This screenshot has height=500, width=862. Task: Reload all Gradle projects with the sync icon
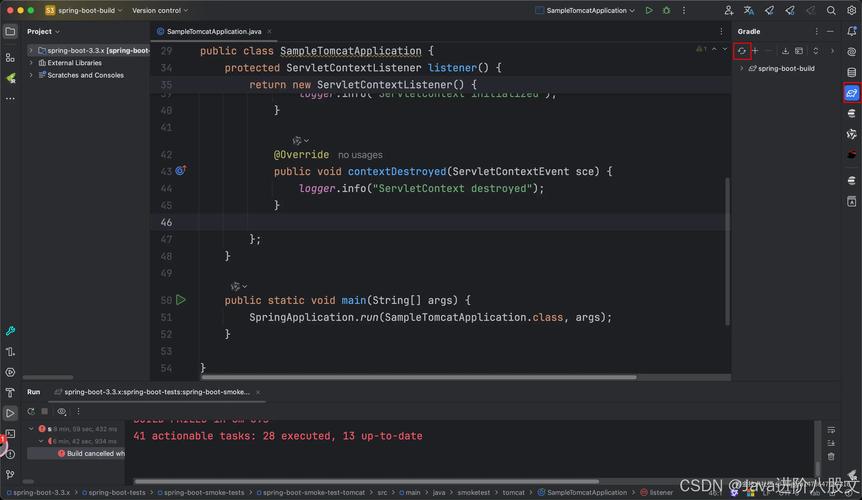[742, 51]
